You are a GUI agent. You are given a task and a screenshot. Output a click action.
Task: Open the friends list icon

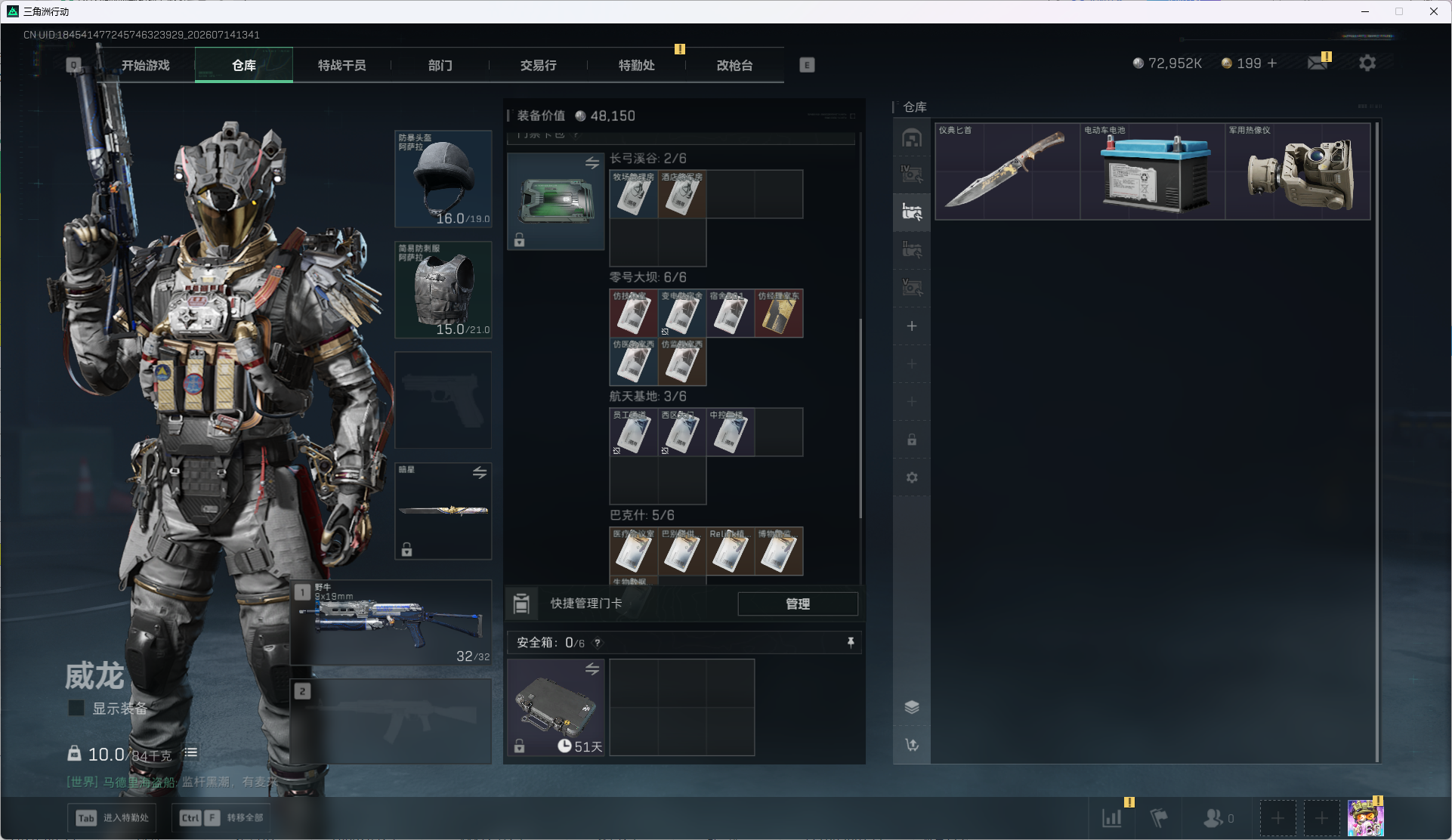pyautogui.click(x=1213, y=818)
